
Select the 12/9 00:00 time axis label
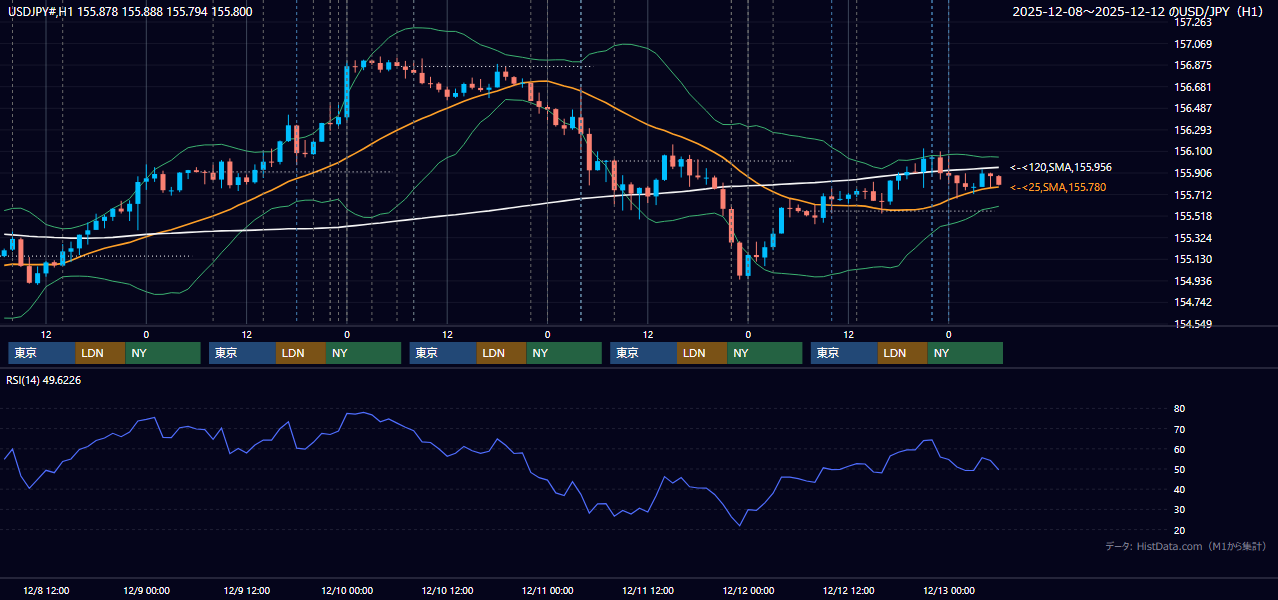[x=146, y=590]
